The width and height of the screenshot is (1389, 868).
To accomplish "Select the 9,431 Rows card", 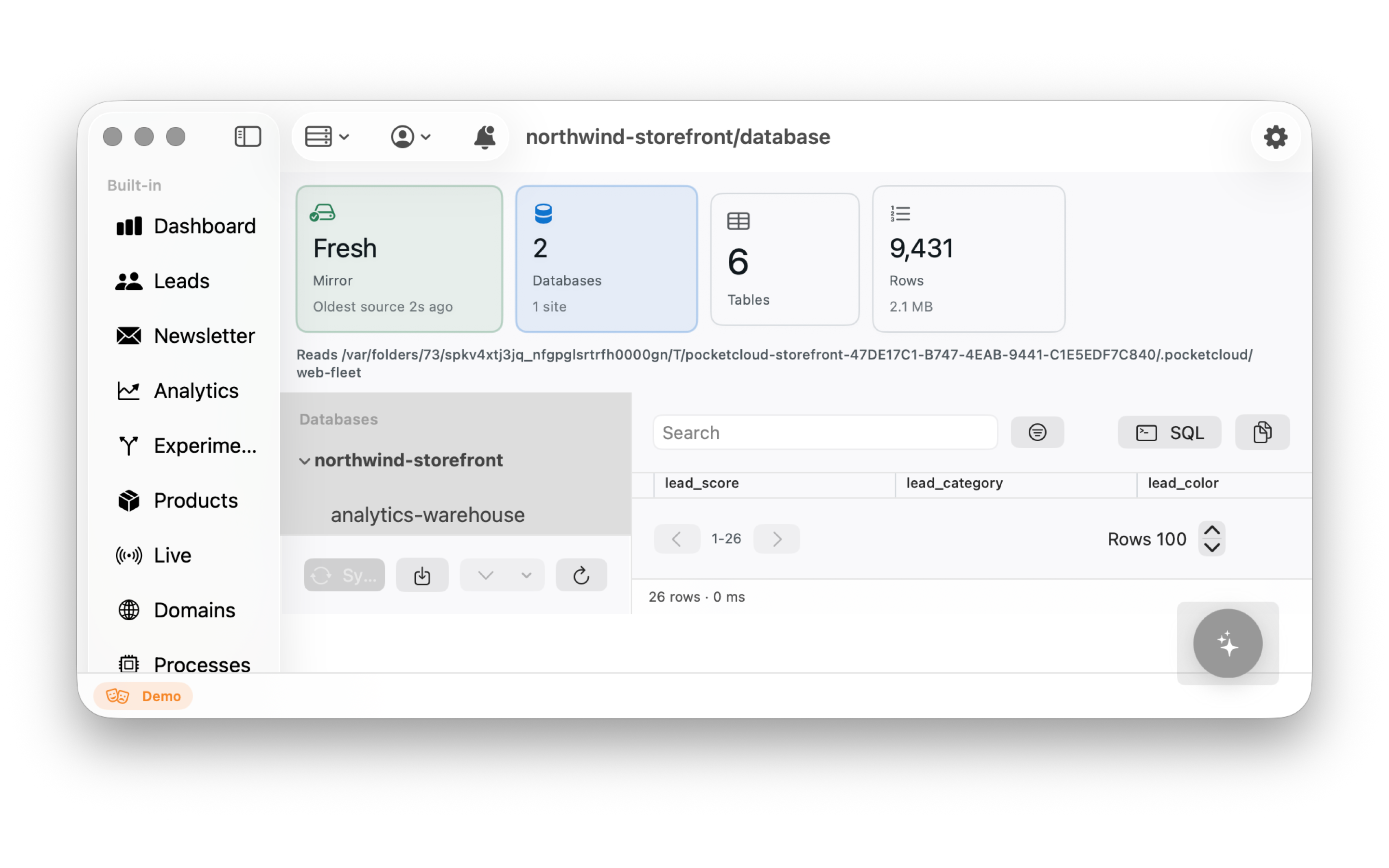I will coord(969,259).
